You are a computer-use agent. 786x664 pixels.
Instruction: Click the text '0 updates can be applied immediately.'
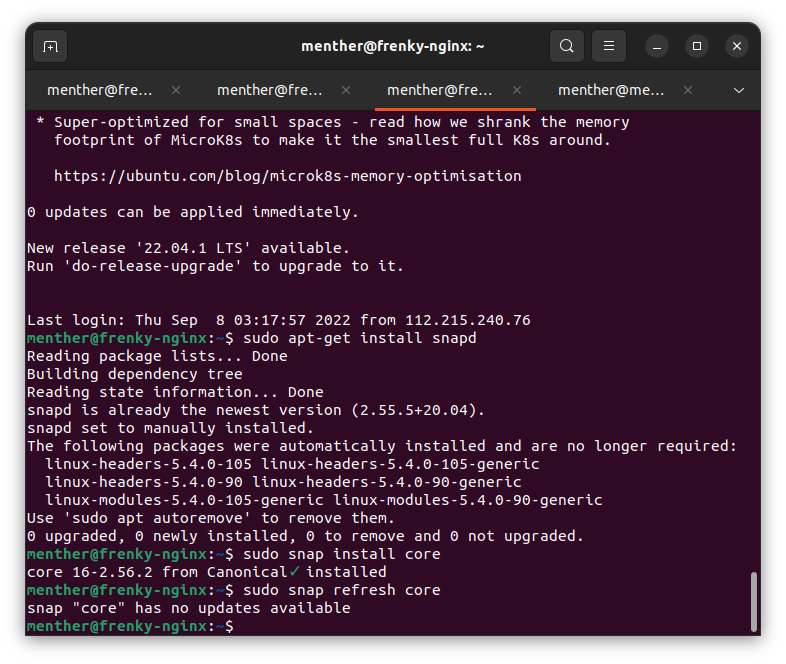tap(193, 212)
